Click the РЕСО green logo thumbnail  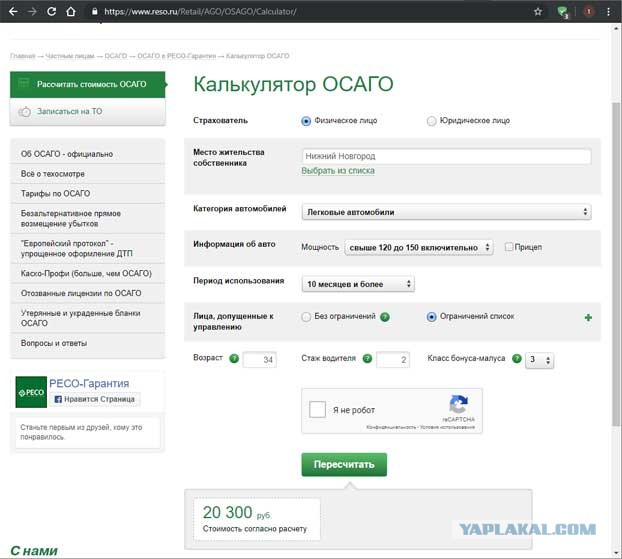[x=31, y=392]
